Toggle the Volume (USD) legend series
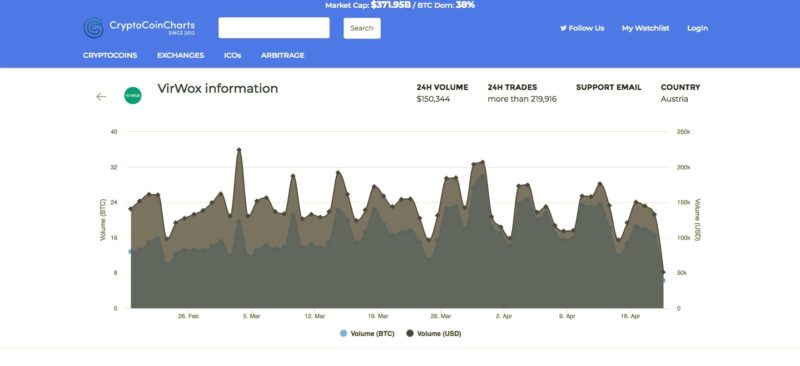The image size is (800, 366). 434,333
